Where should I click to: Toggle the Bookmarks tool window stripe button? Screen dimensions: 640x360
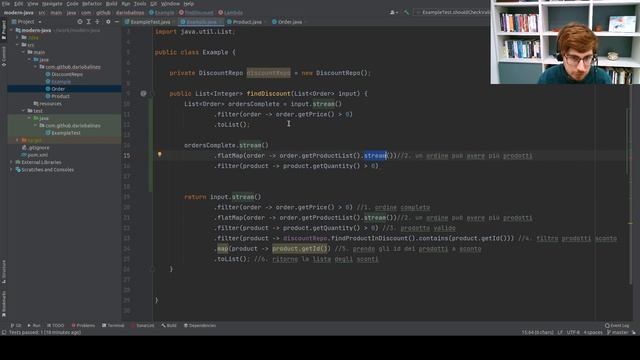[4, 304]
